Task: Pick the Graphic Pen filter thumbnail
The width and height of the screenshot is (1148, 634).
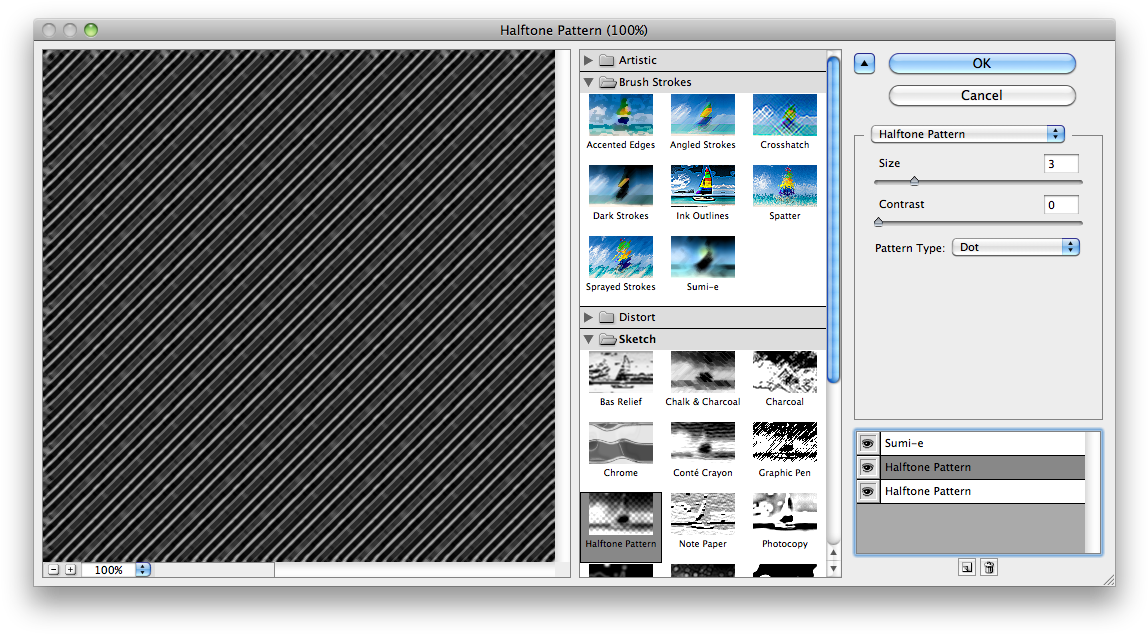Action: [x=784, y=443]
